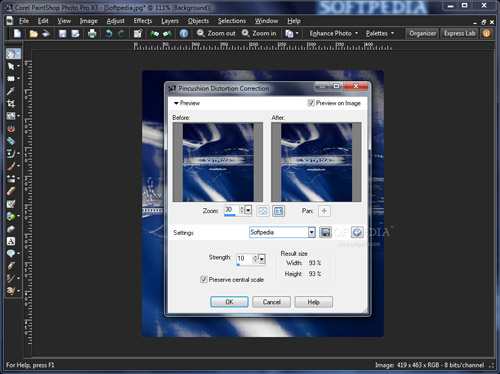Viewport: 500px width, 374px height.
Task: Collapse the Preview section triangle
Action: (x=176, y=103)
